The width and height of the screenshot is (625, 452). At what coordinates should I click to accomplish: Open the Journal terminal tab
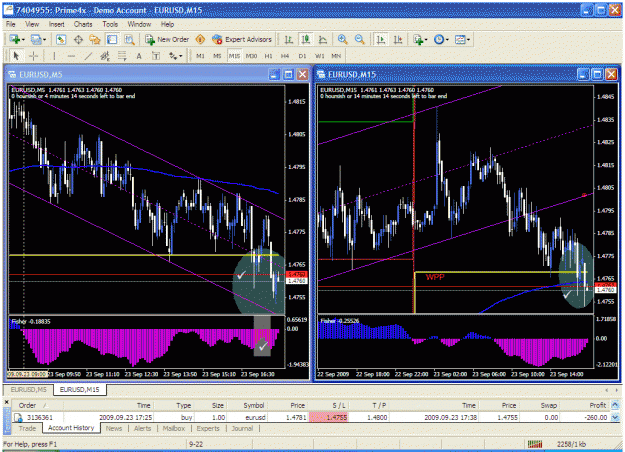click(242, 428)
